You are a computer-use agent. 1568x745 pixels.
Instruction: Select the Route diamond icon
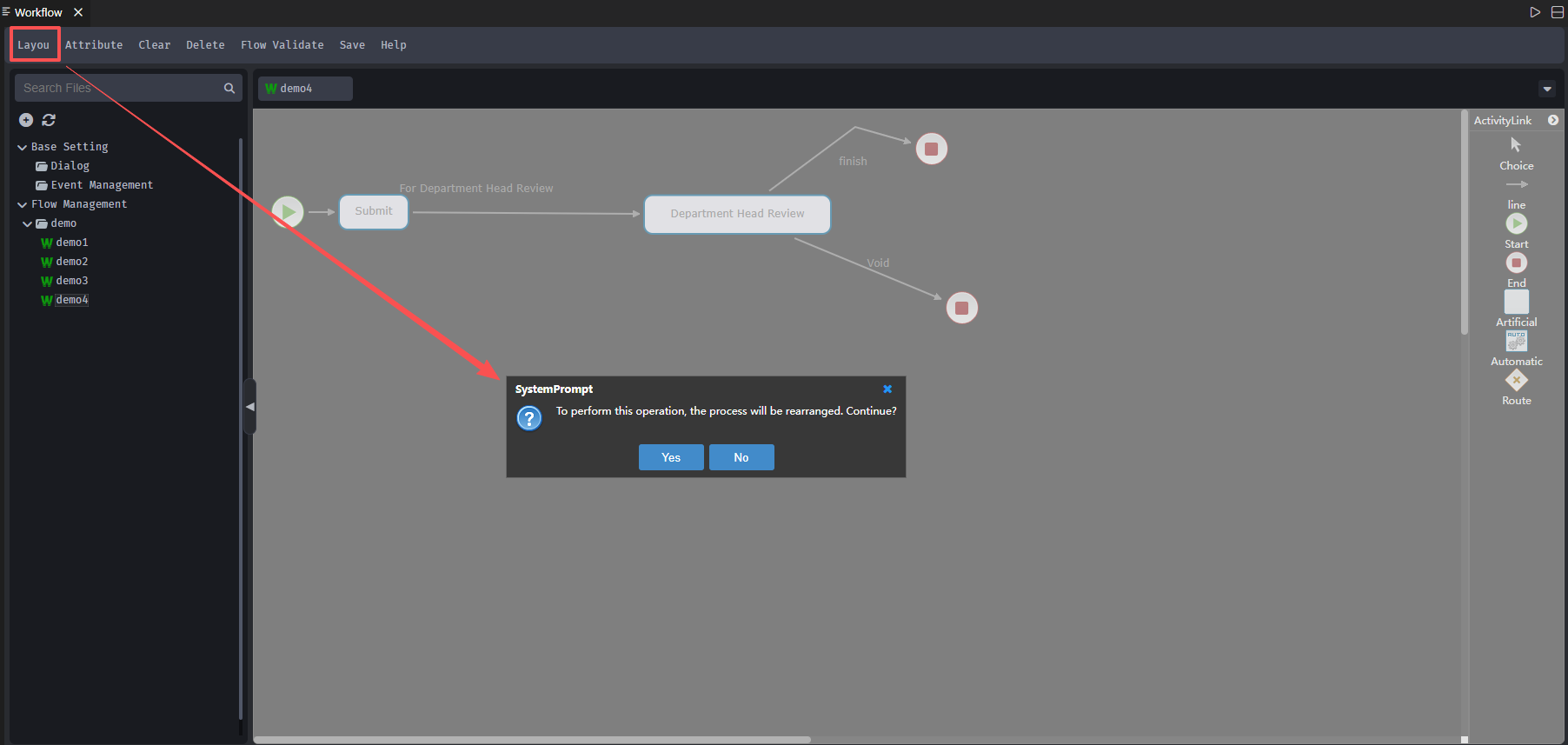1516,380
